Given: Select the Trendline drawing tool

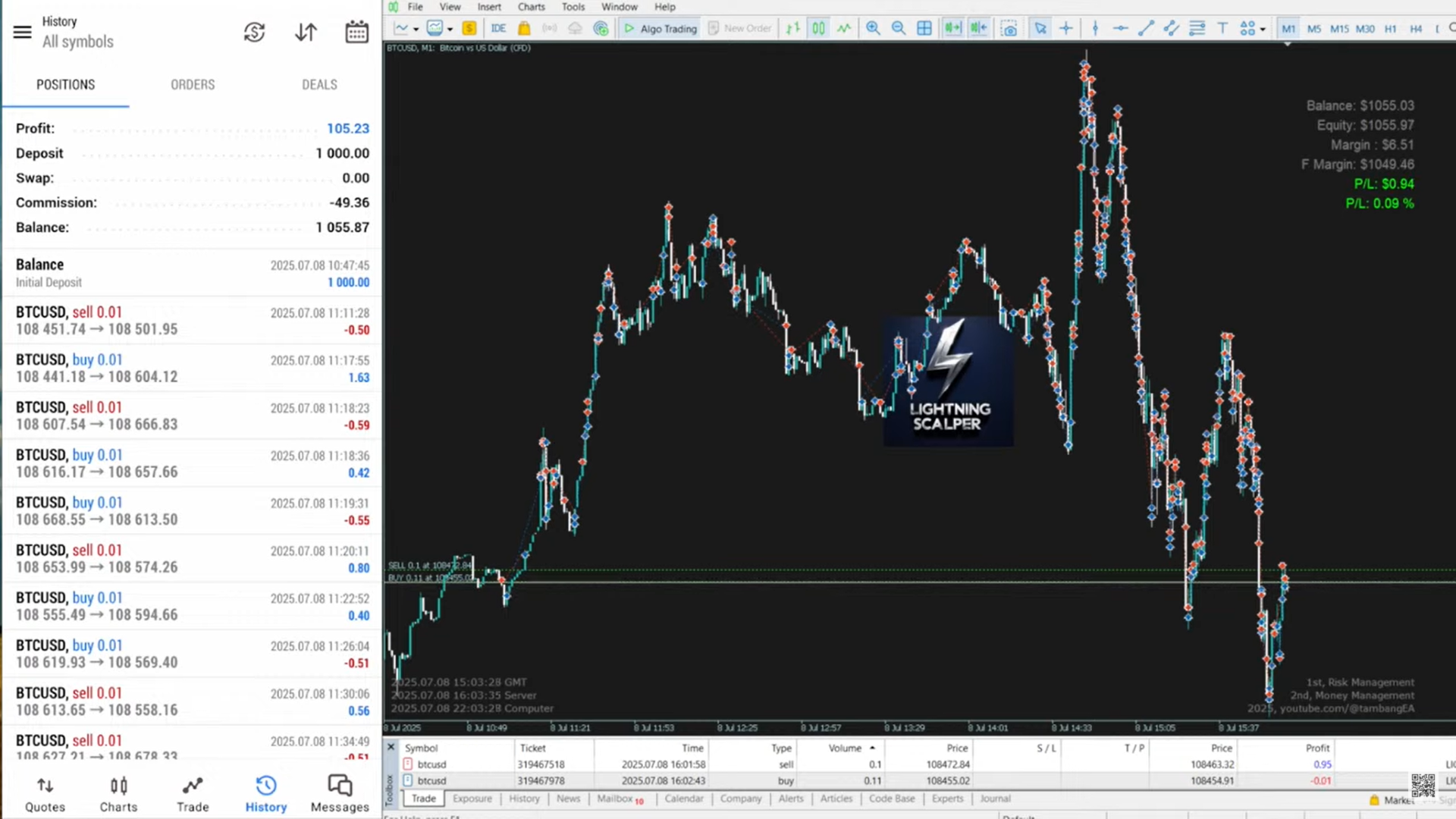Looking at the screenshot, I should (1145, 28).
